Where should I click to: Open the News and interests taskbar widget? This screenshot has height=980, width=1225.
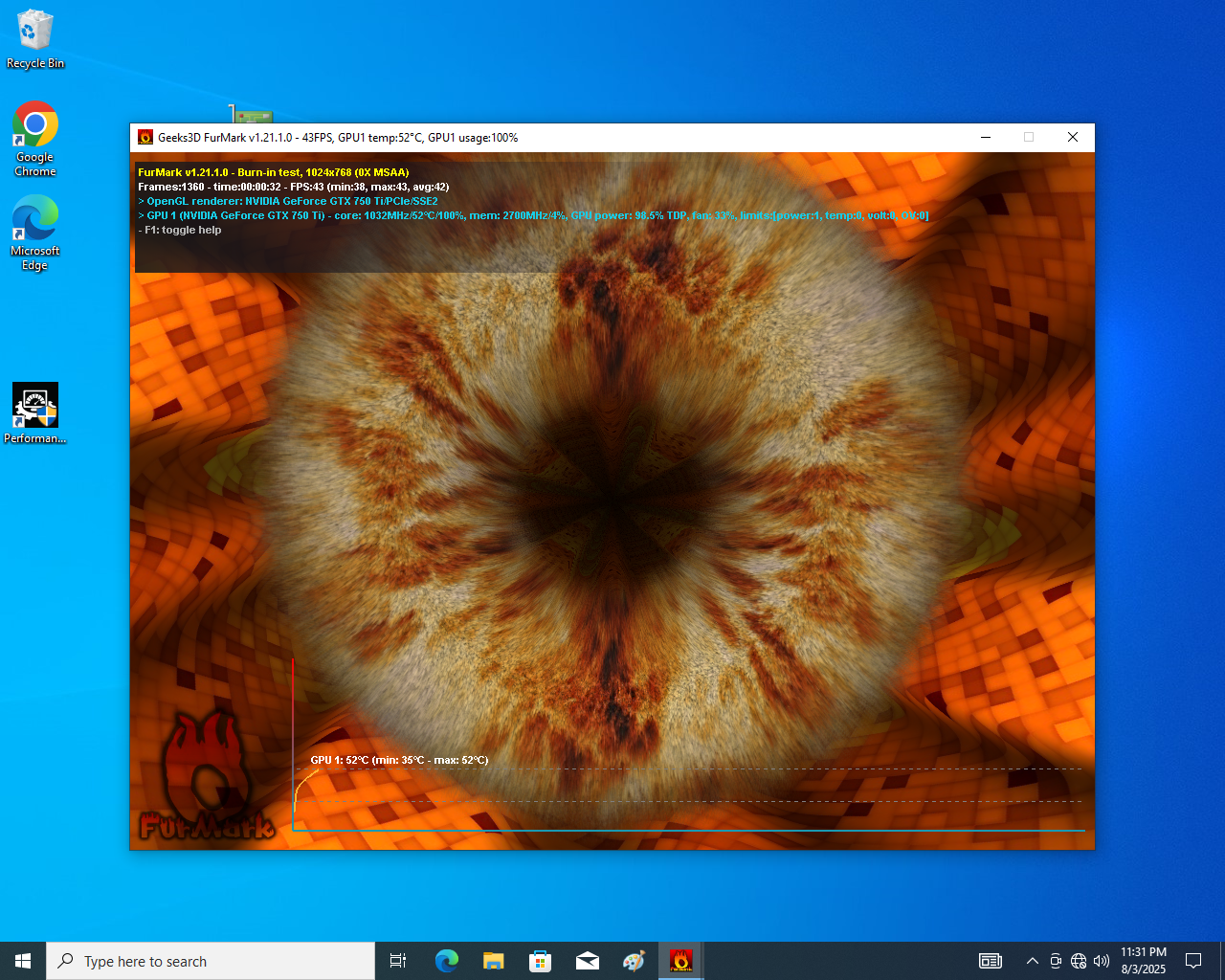991,961
